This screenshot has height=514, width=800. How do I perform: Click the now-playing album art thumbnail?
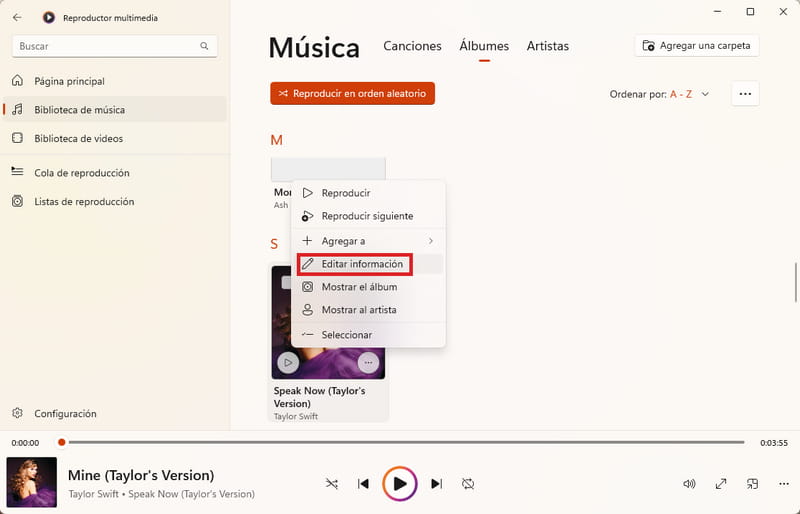click(32, 482)
